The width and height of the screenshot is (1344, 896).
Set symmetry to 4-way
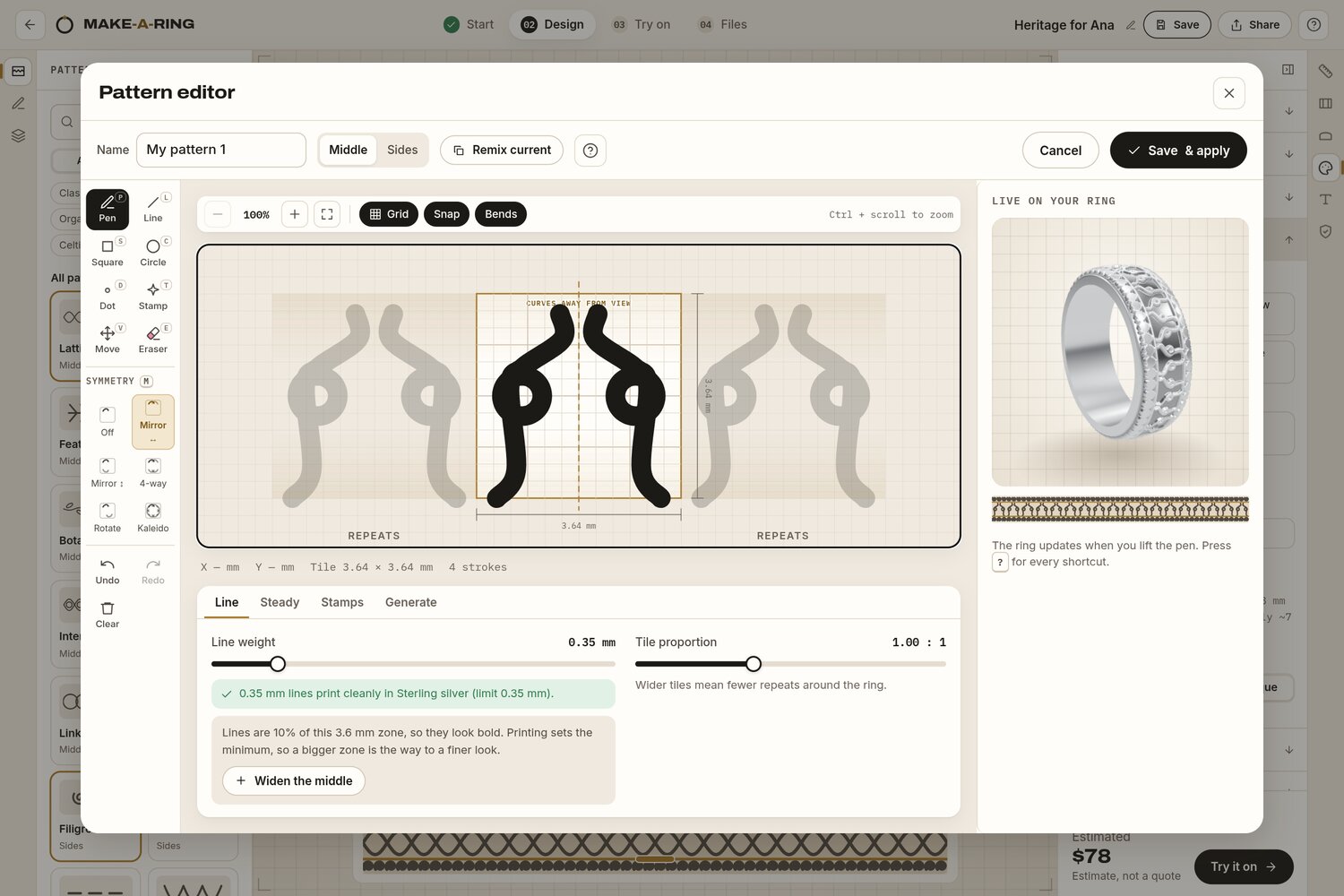pos(153,473)
